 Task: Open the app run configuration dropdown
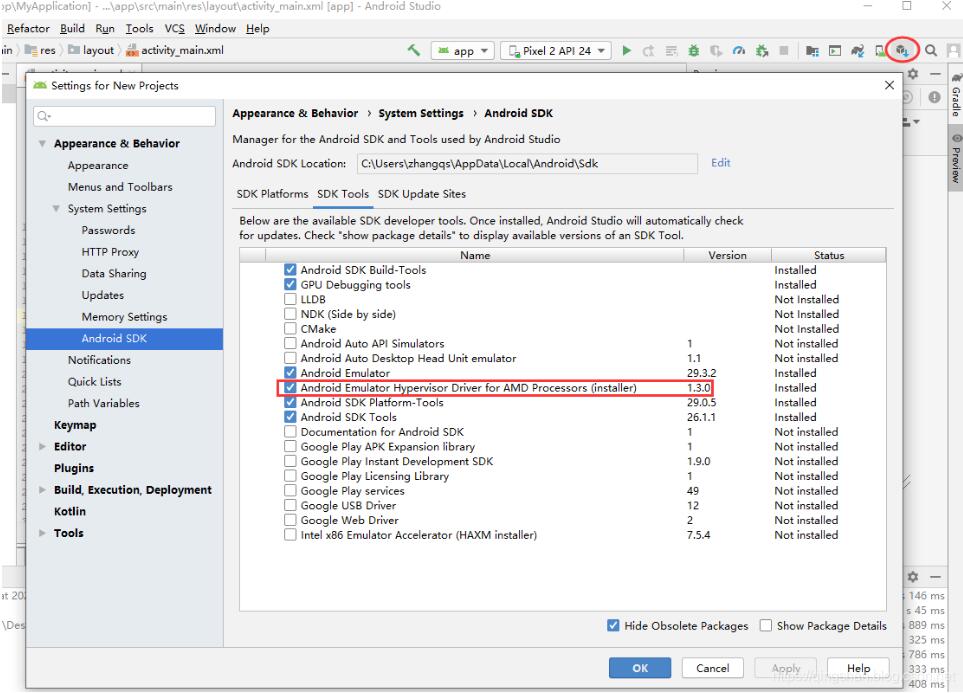click(x=464, y=50)
